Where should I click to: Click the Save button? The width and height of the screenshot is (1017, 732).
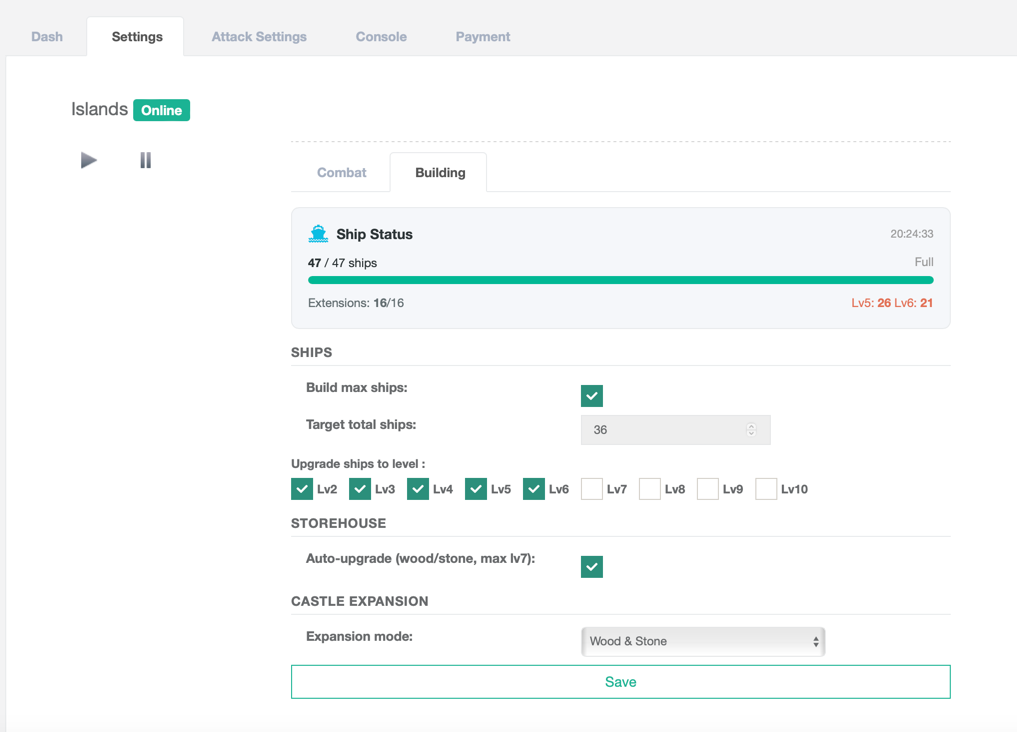(620, 682)
